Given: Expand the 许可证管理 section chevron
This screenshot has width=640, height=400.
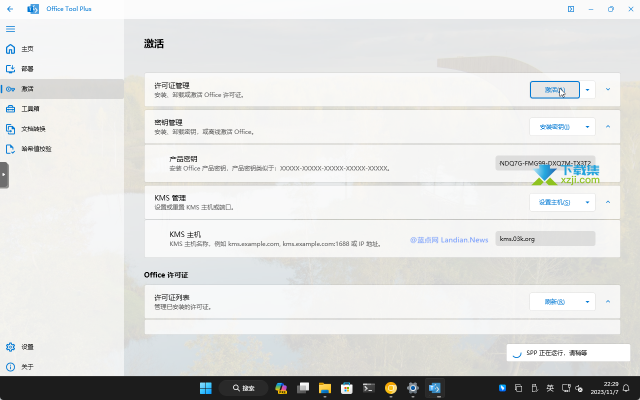Looking at the screenshot, I should point(608,89).
